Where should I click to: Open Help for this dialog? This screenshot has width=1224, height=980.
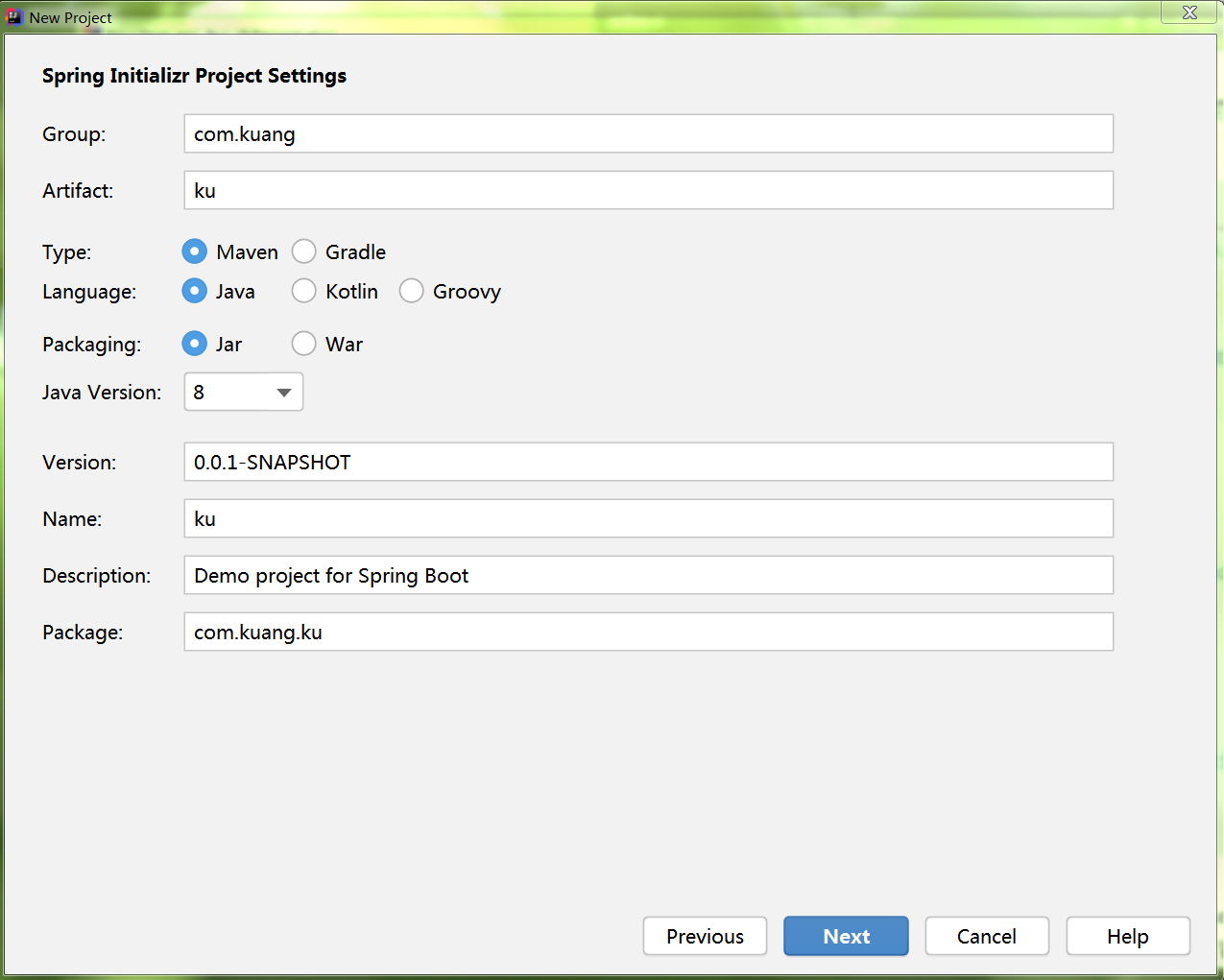point(1128,936)
